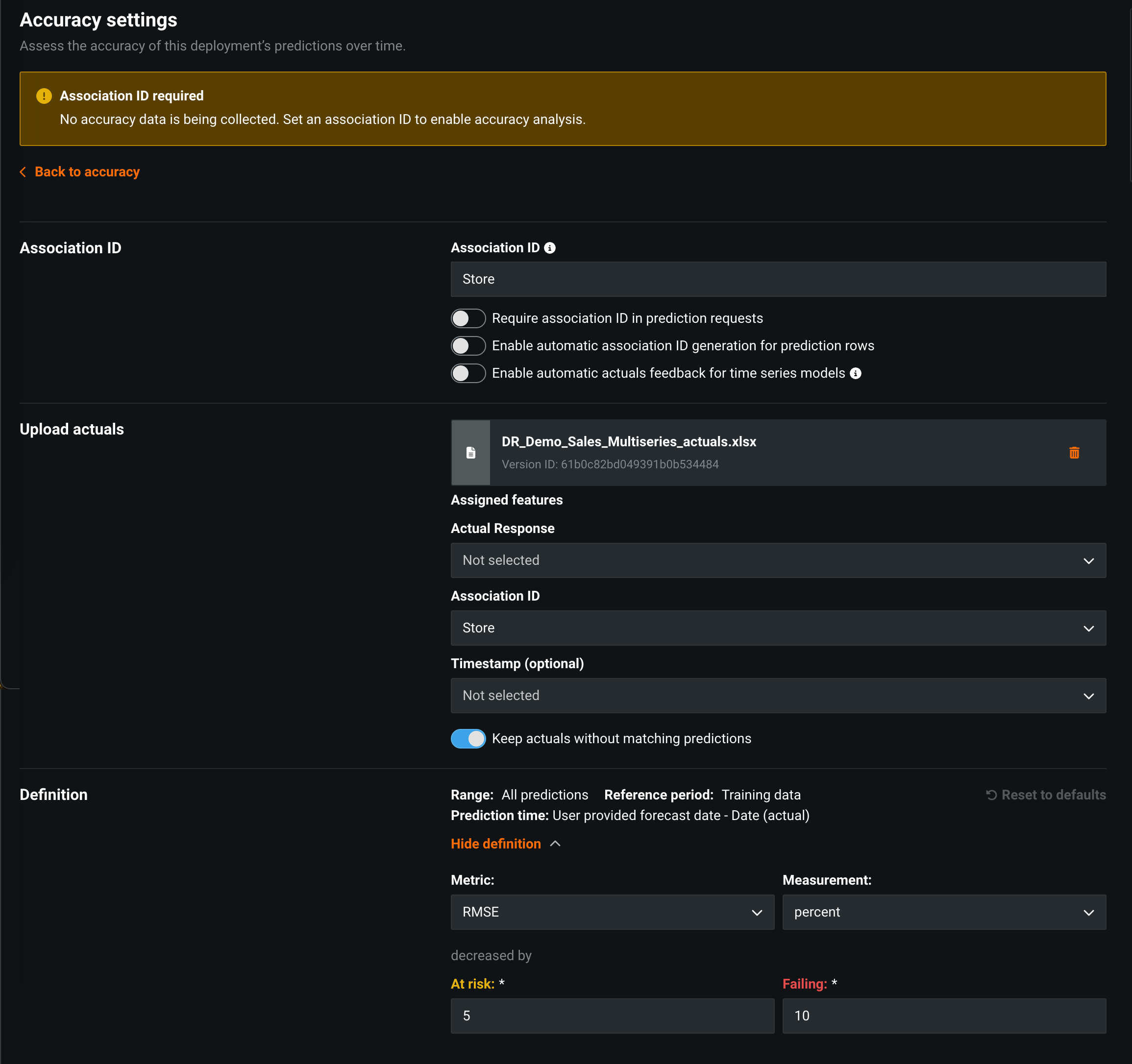Click the info icon next to Association ID label

(x=549, y=248)
